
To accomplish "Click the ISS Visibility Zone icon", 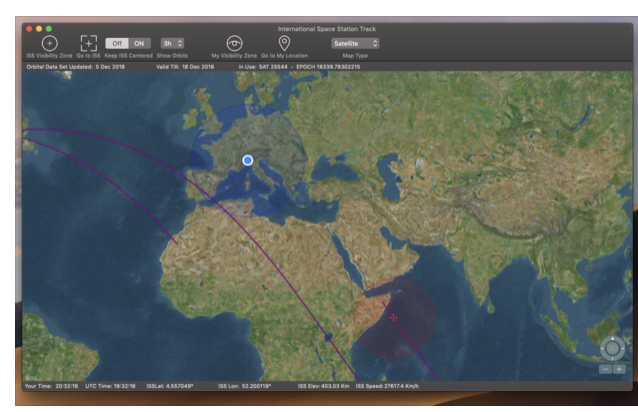I will pos(49,43).
